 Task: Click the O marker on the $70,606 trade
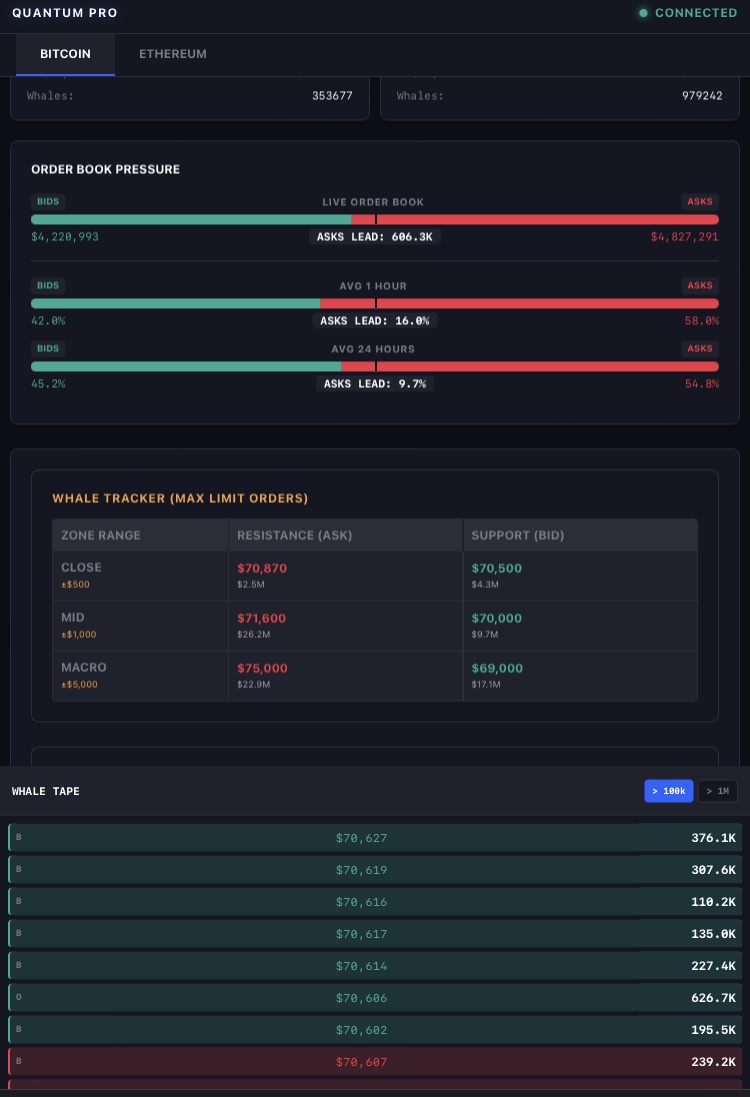pyautogui.click(x=19, y=998)
